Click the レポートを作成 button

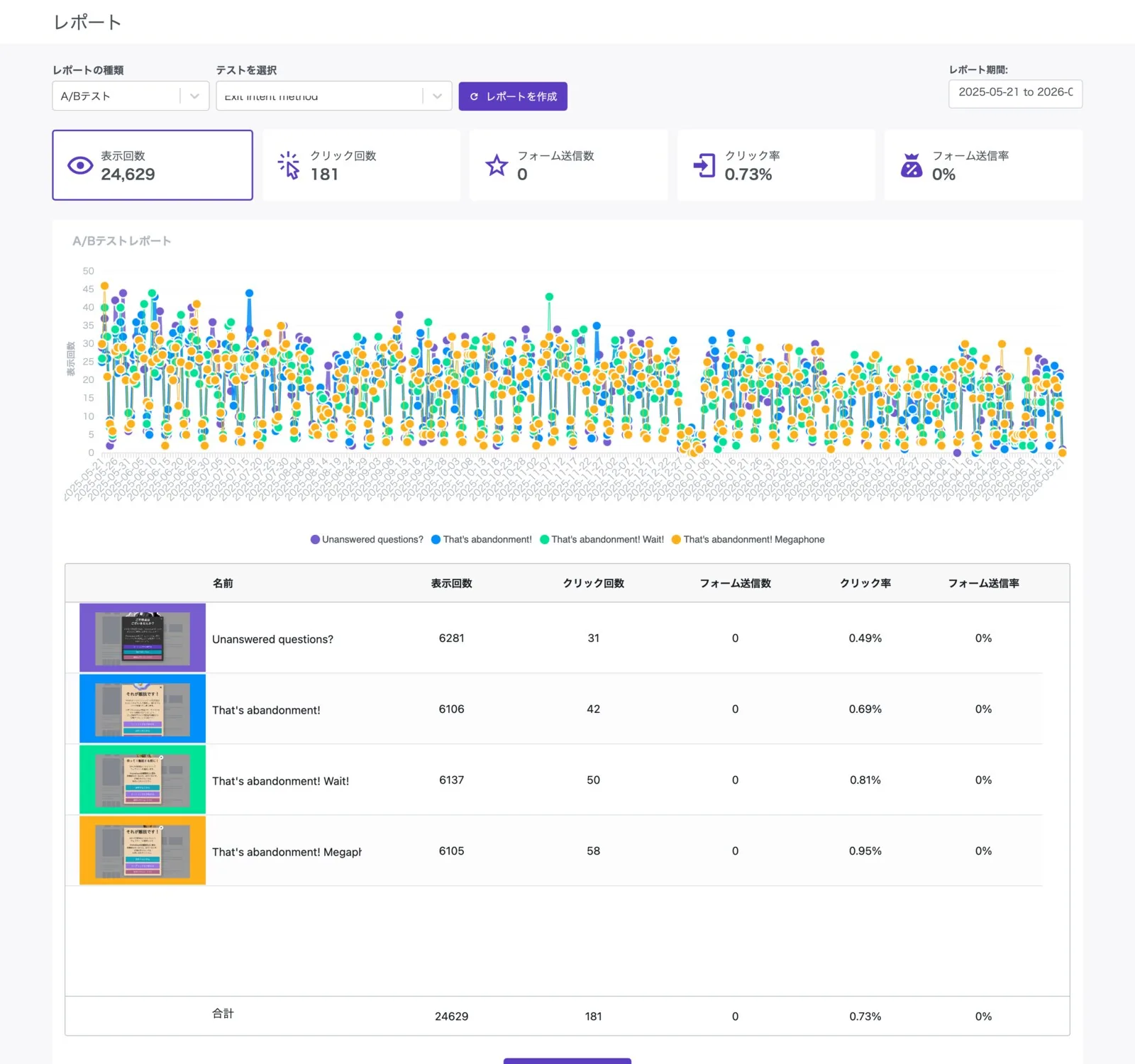(x=513, y=96)
